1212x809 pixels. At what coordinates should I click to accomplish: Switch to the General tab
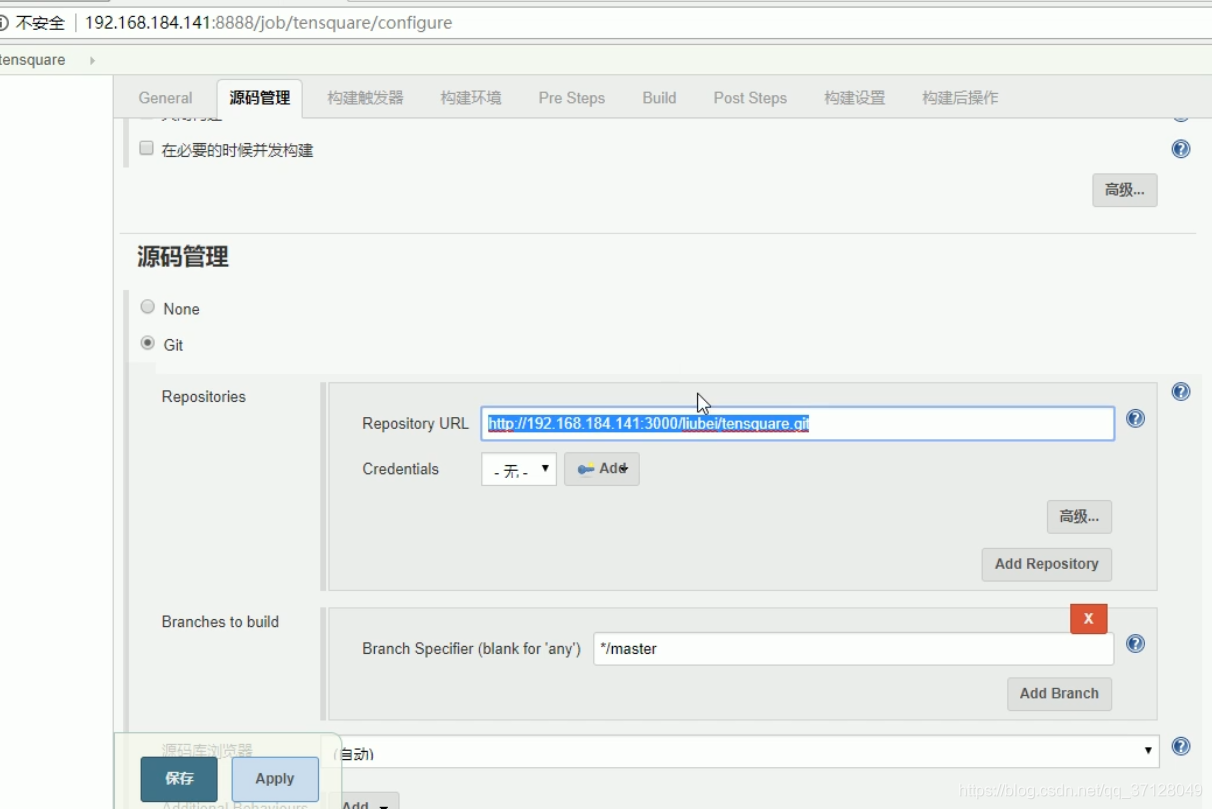(165, 98)
